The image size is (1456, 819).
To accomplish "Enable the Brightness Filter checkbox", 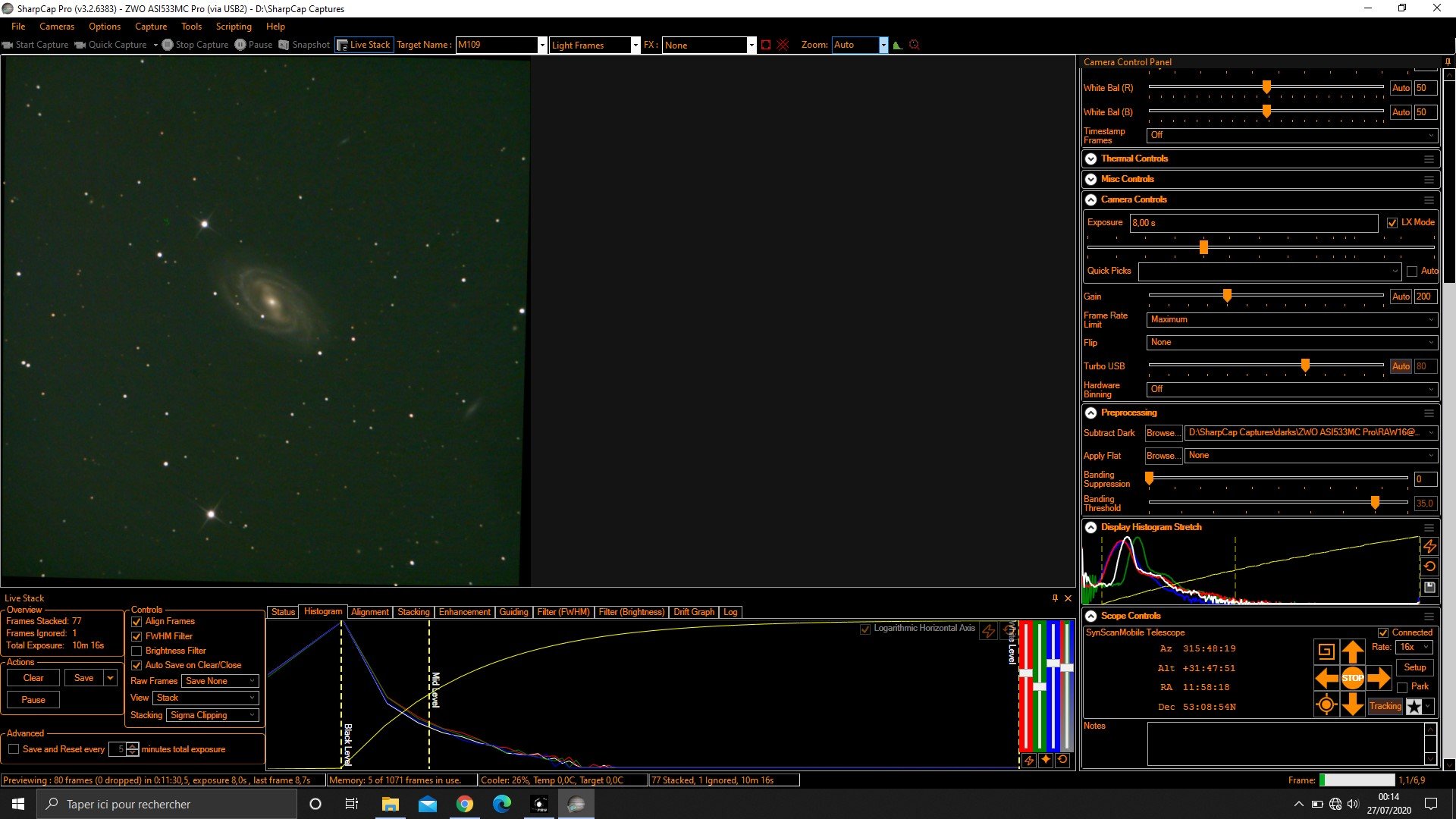I will [x=136, y=651].
